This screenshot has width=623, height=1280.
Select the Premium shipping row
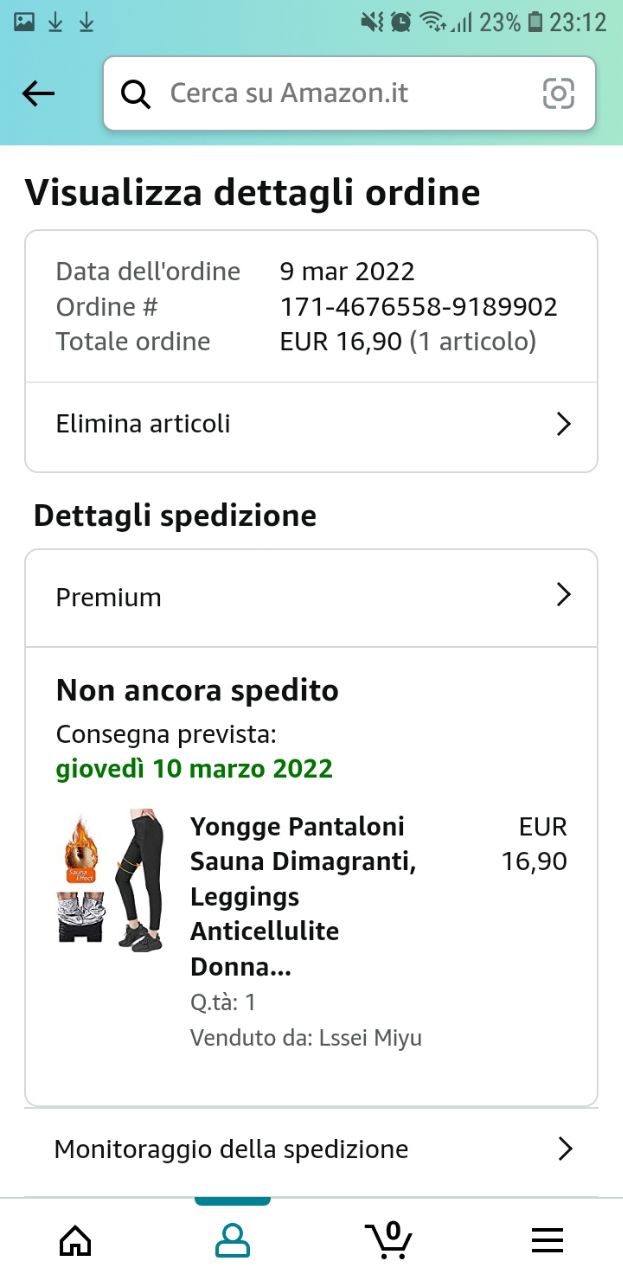click(x=109, y=597)
